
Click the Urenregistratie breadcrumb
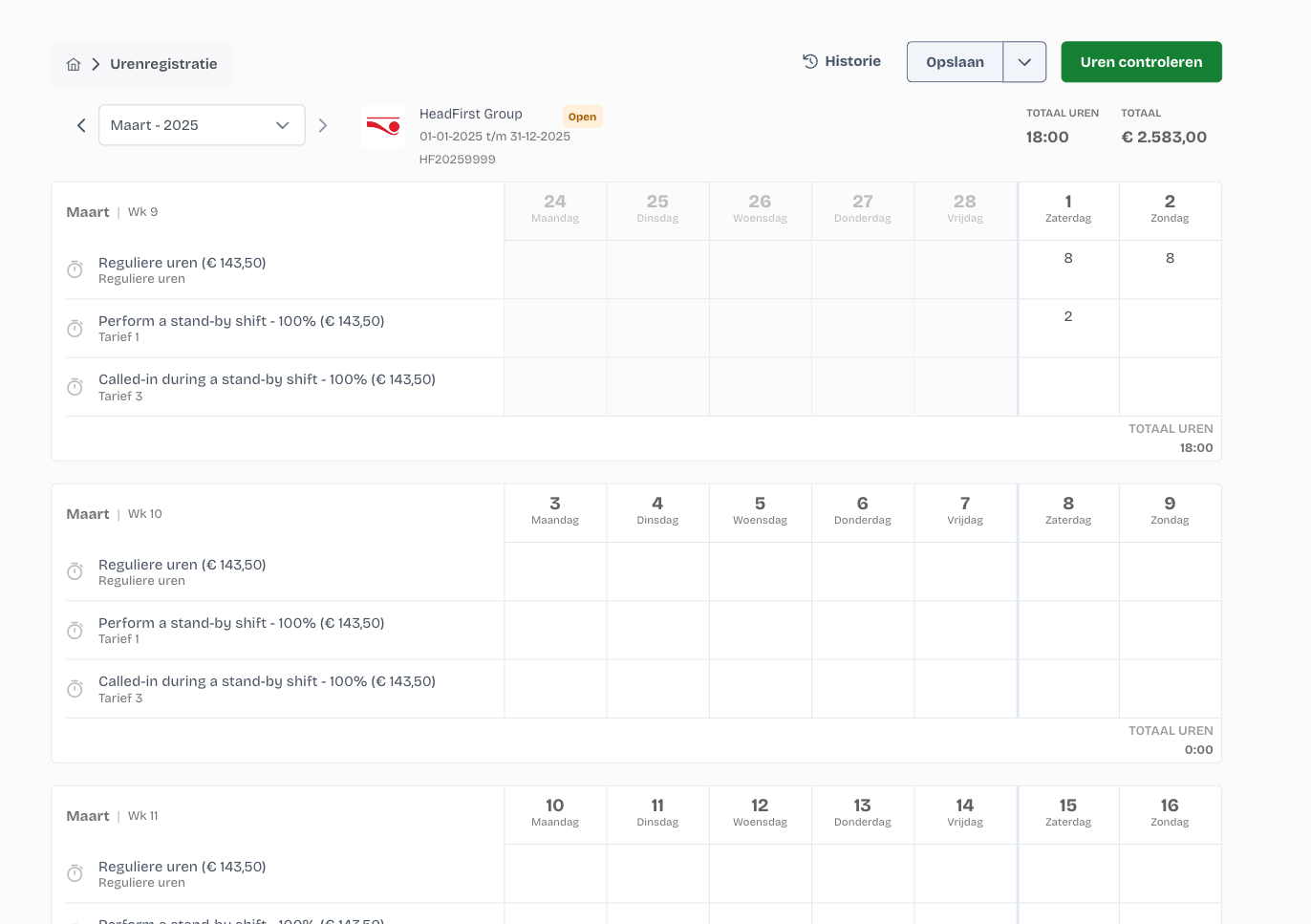point(163,64)
